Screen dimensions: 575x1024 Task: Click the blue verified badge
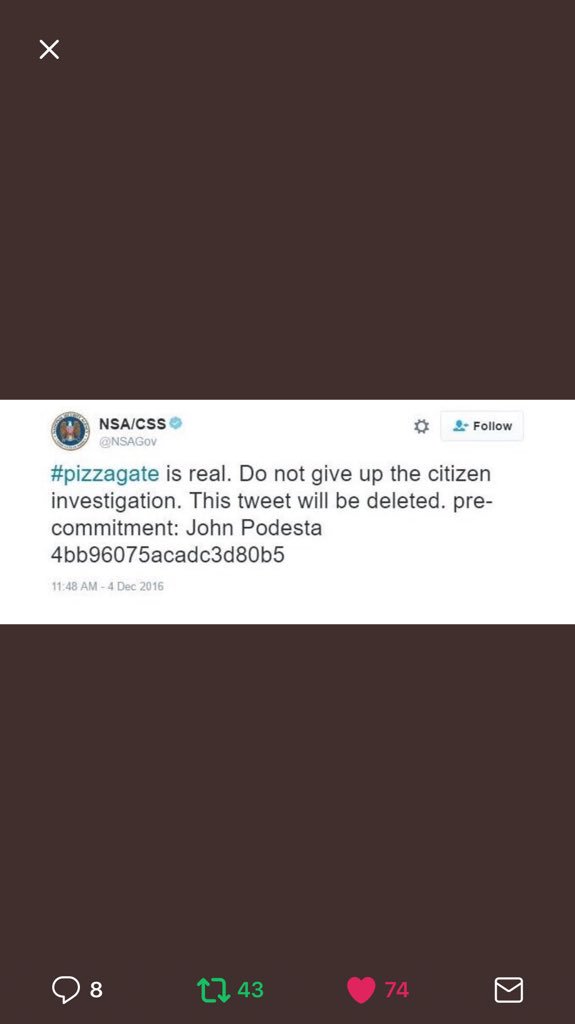(x=176, y=423)
